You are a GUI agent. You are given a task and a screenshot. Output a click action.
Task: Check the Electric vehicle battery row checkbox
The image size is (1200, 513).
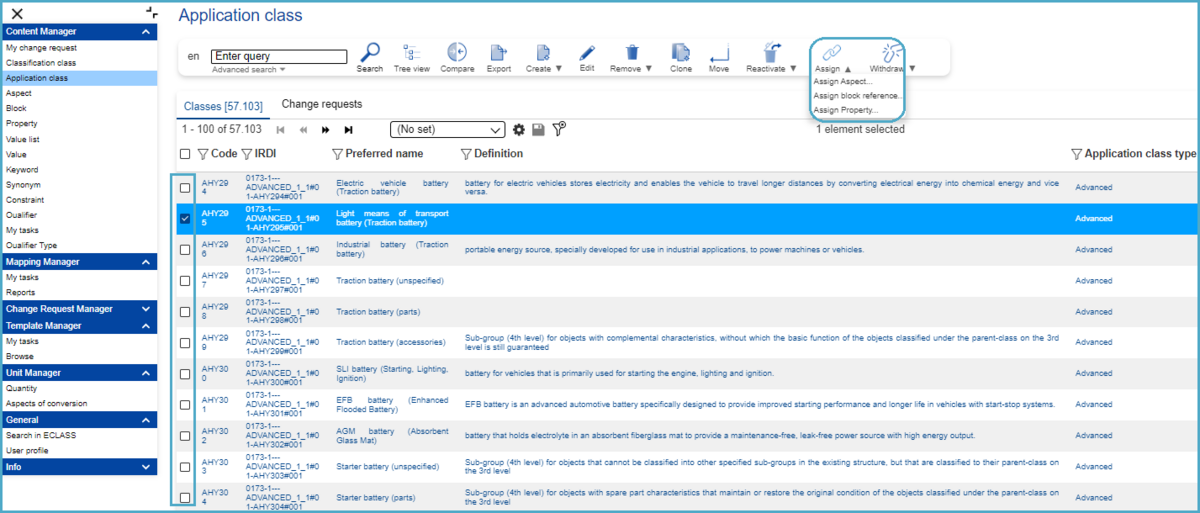(x=185, y=188)
